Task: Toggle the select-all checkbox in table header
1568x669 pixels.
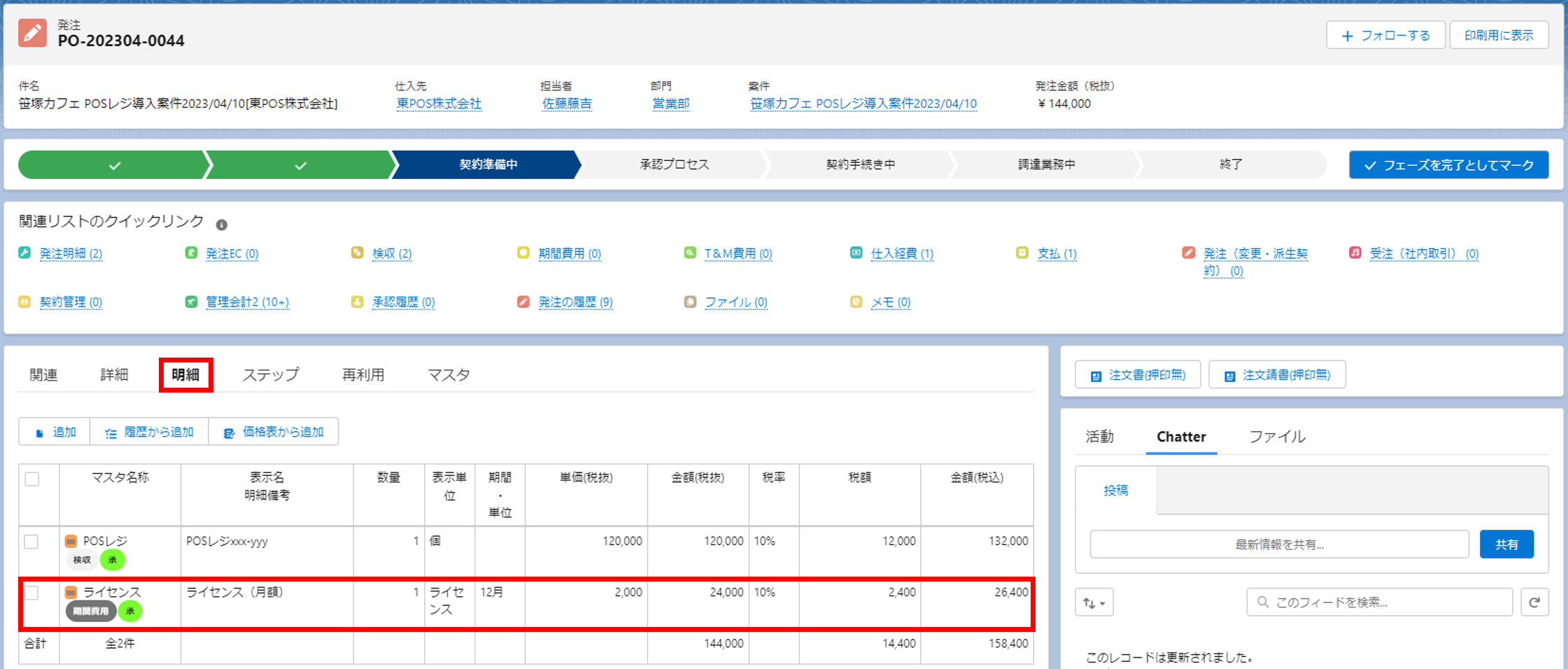Action: [x=32, y=479]
